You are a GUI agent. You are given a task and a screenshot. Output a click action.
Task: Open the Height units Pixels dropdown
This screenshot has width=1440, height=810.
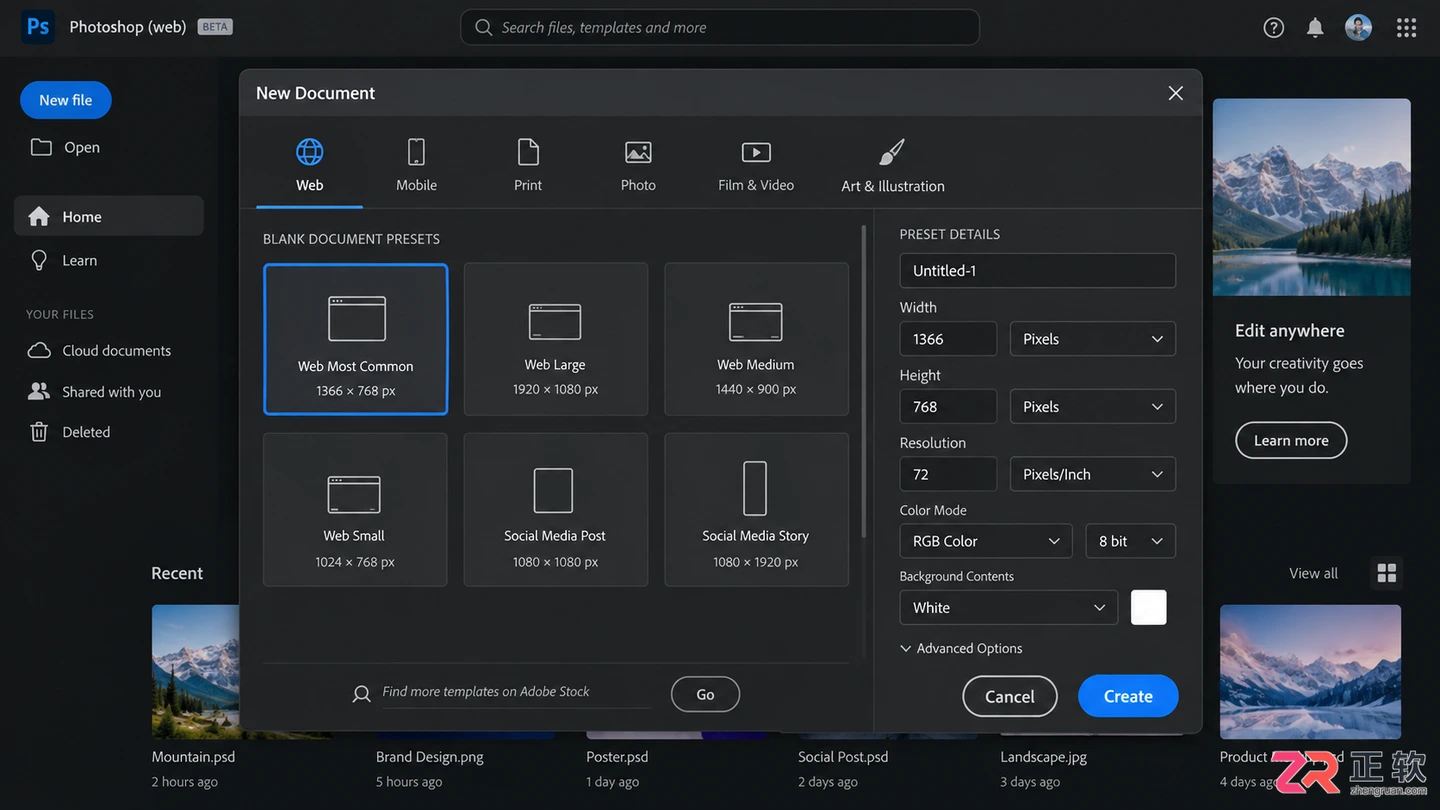coord(1093,407)
